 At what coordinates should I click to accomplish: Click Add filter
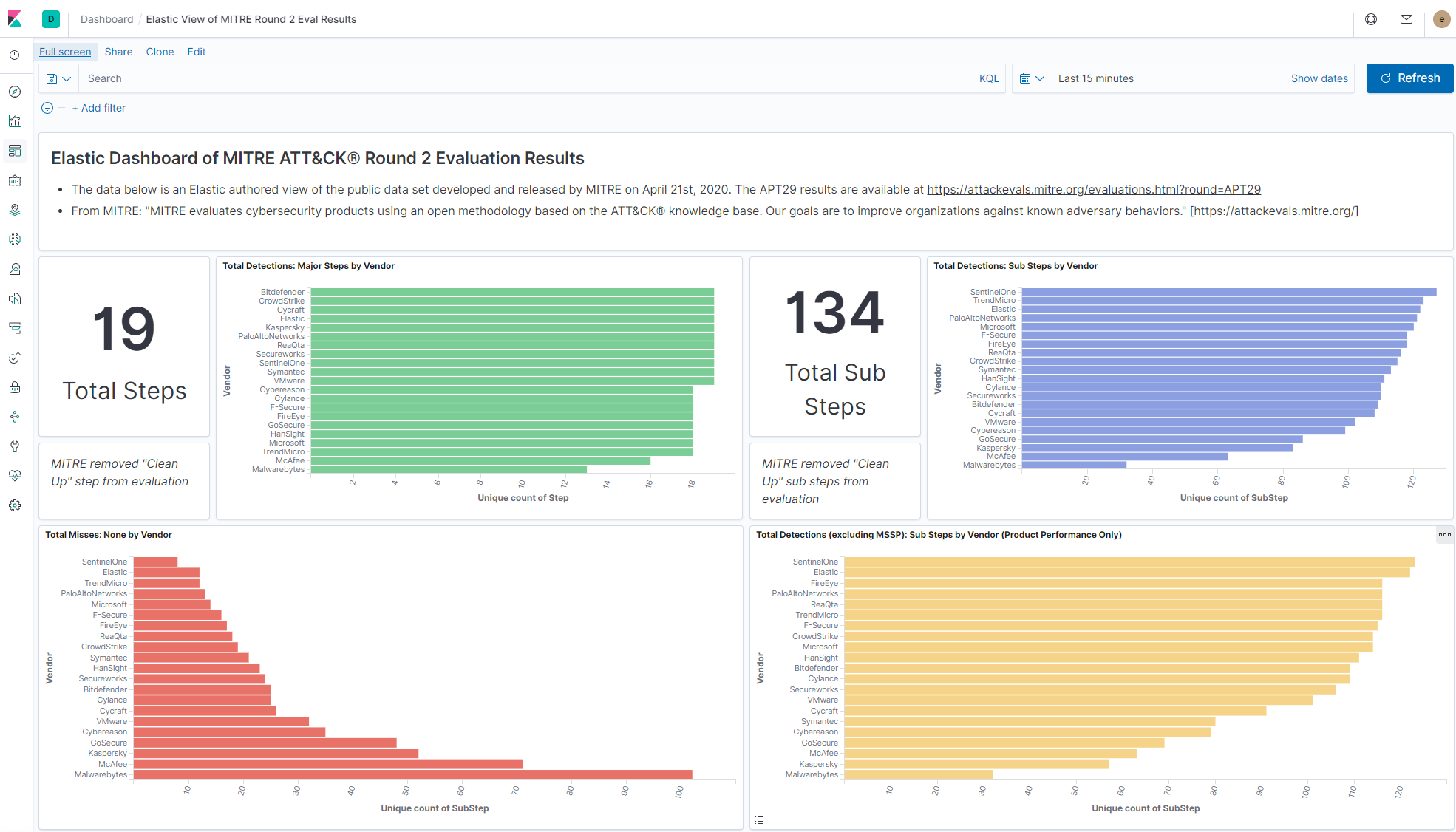[99, 108]
